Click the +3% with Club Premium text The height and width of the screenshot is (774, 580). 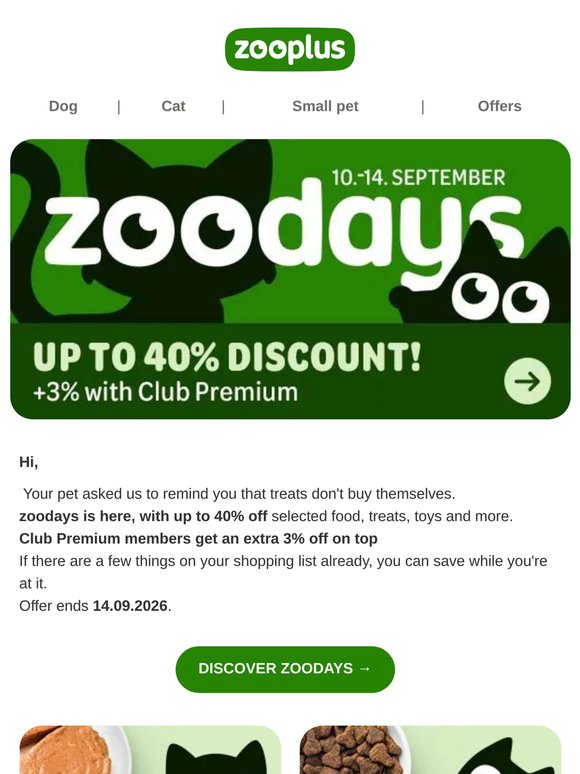point(165,392)
